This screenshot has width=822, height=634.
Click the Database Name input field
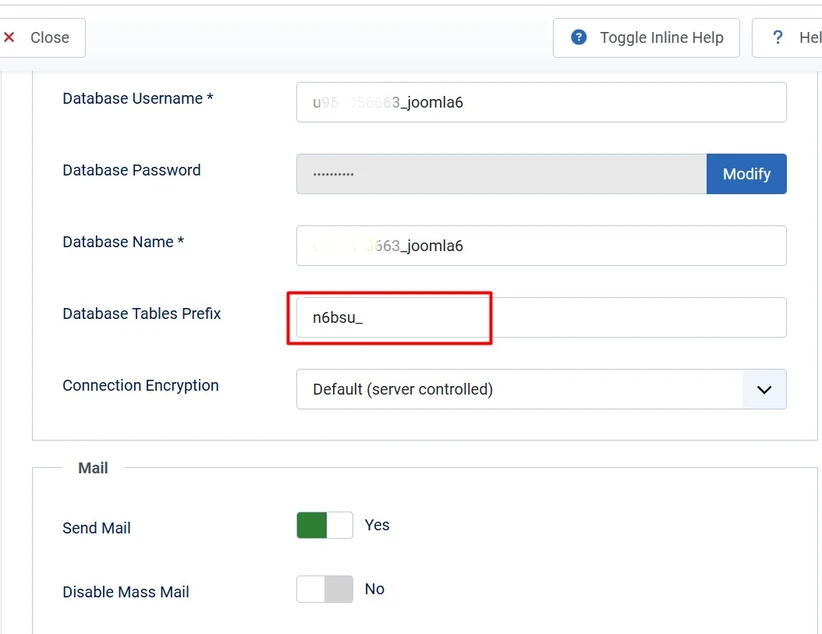coord(541,245)
